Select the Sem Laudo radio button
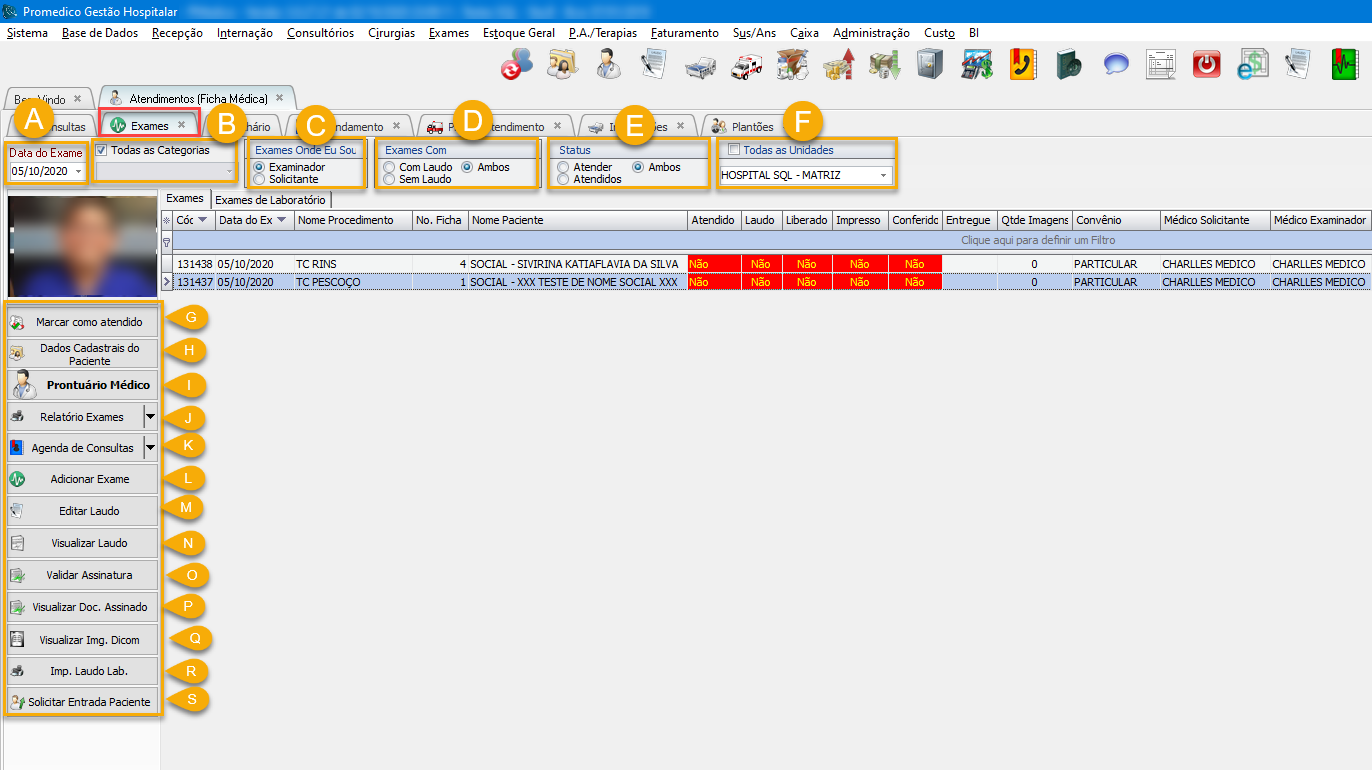This screenshot has height=770, width=1372. (390, 179)
